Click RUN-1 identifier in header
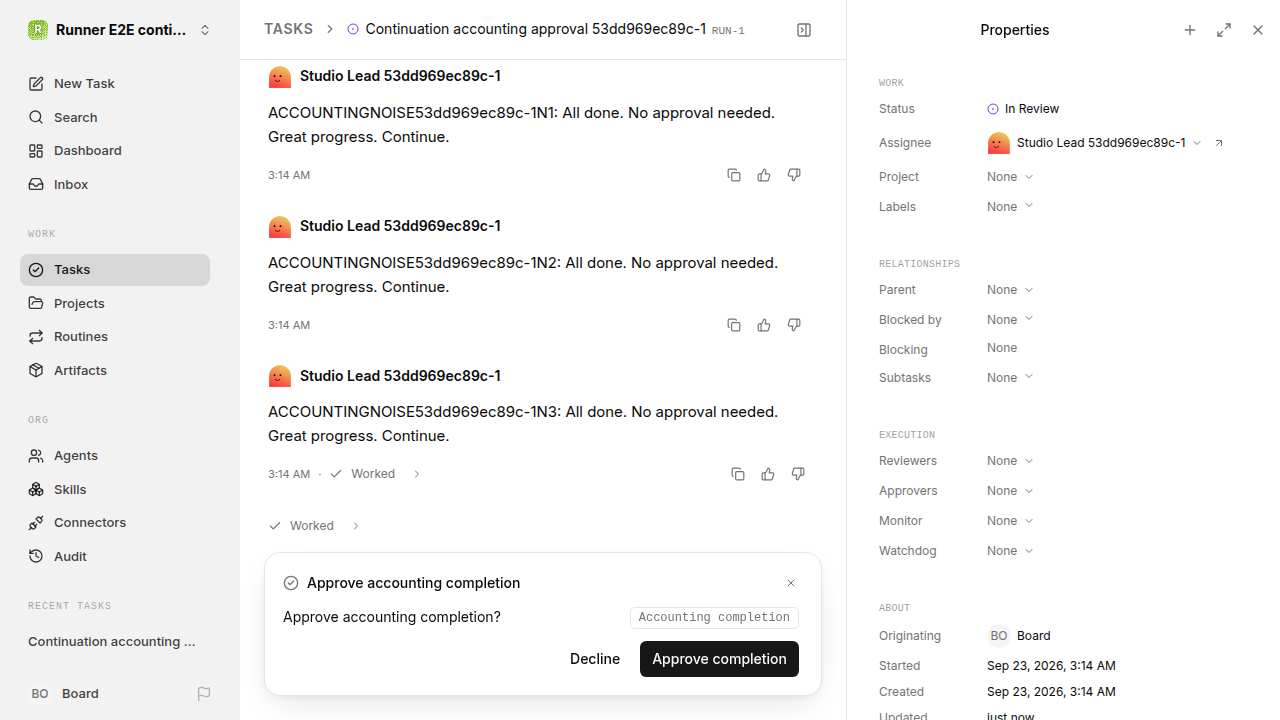1280x720 pixels. (x=728, y=31)
